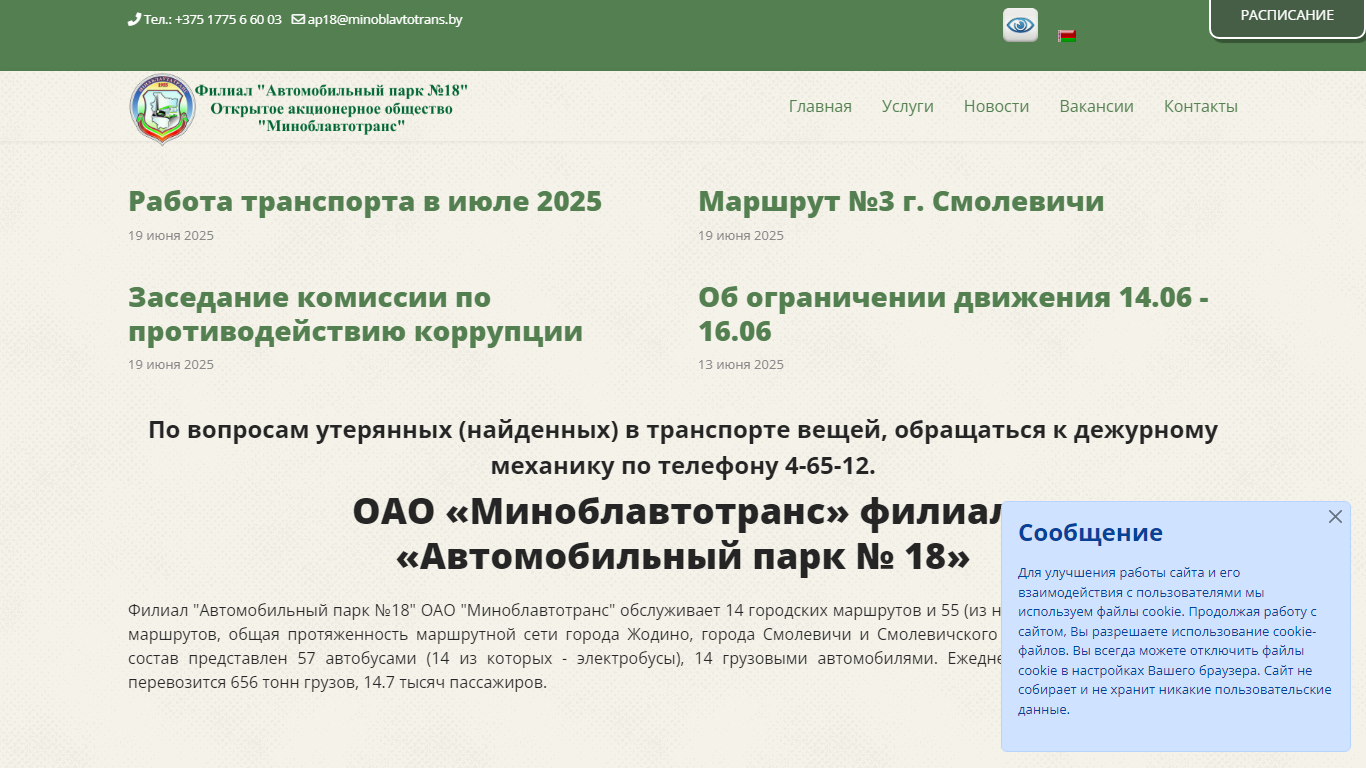Click the lost items notice with phone 4-65-12
The width and height of the screenshot is (1366, 768).
coord(683,448)
